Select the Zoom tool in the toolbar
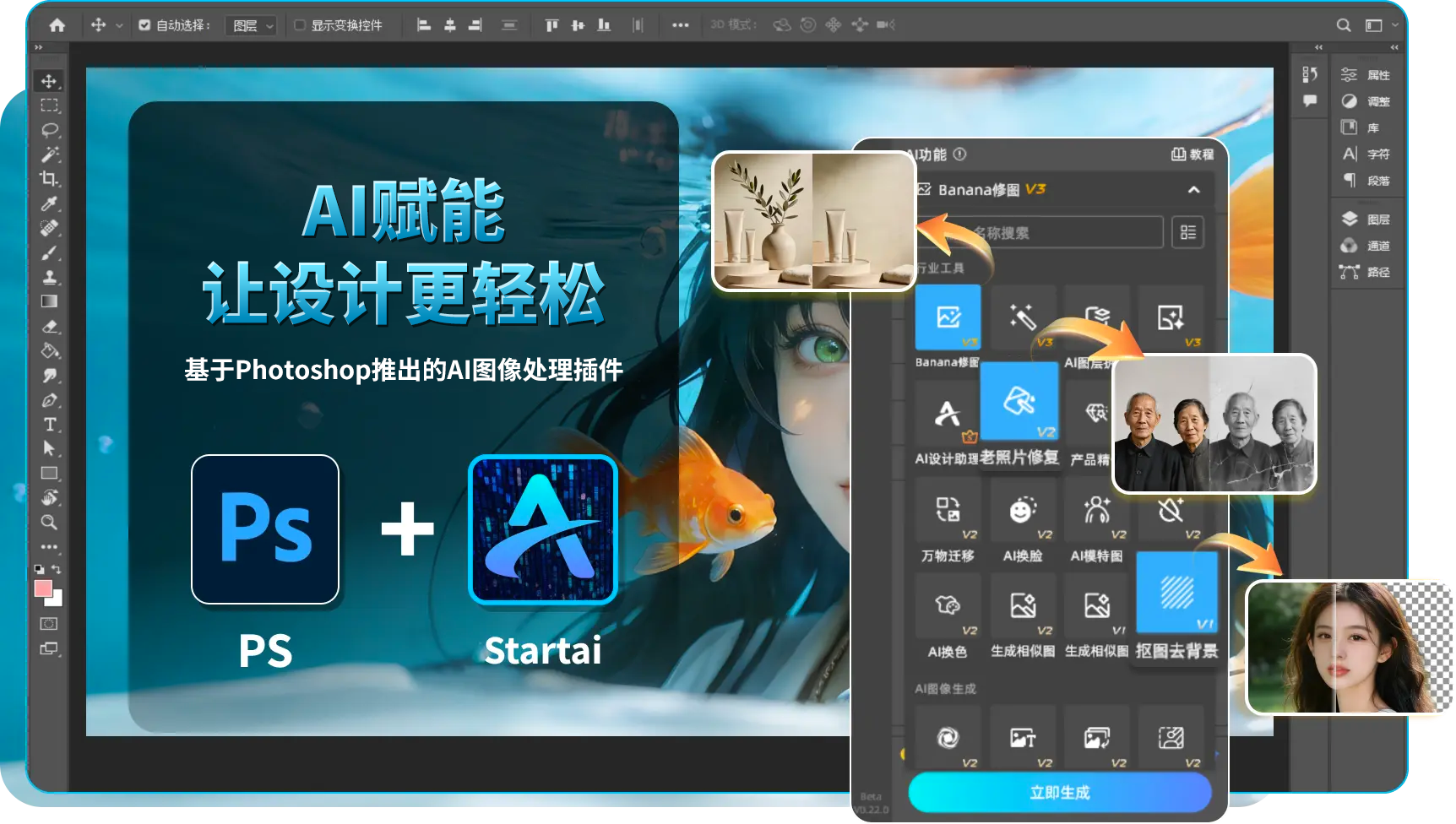 click(x=50, y=523)
